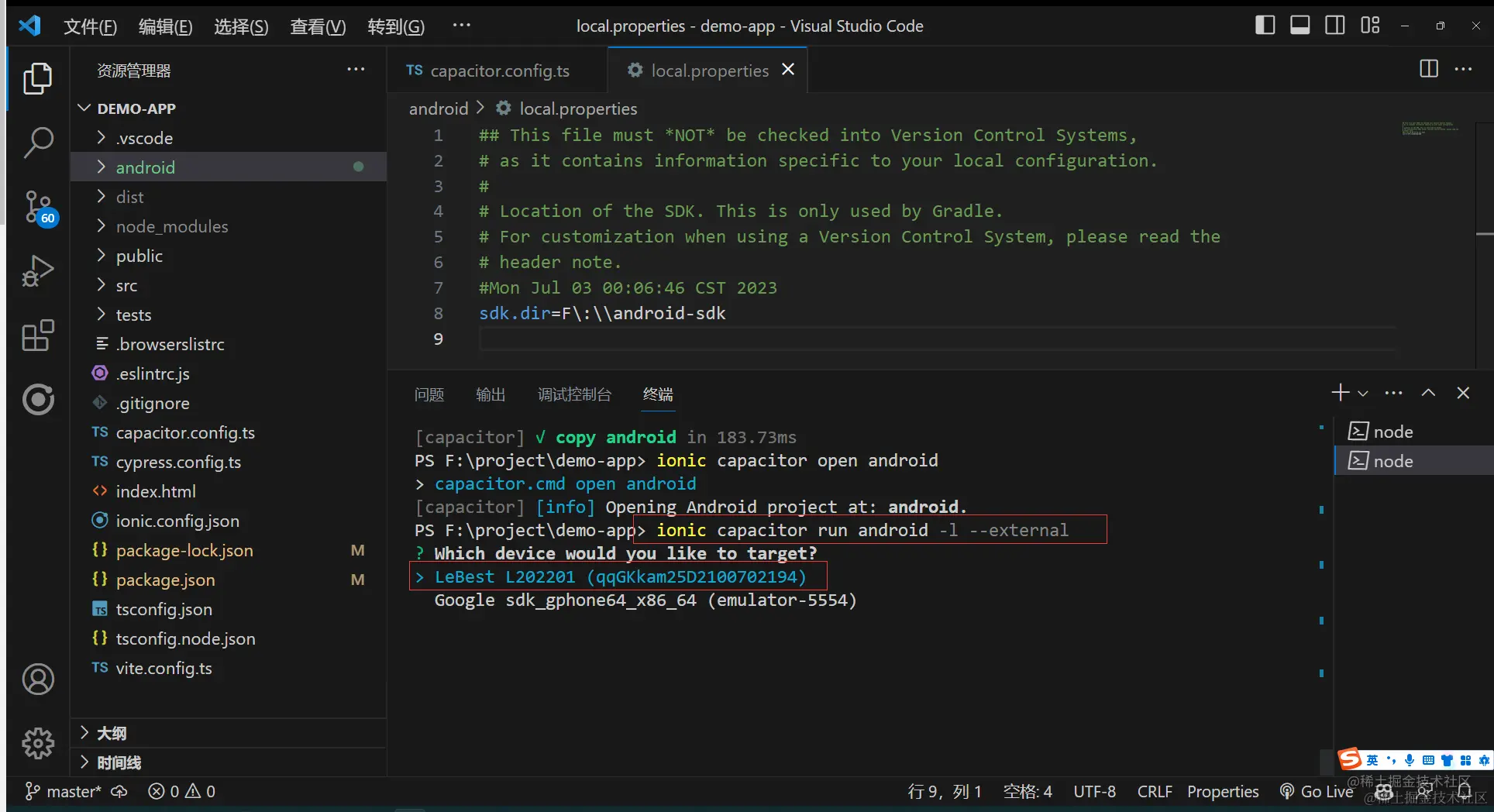Open the Accounts menu icon
Image resolution: width=1494 pixels, height=812 pixels.
tap(38, 680)
